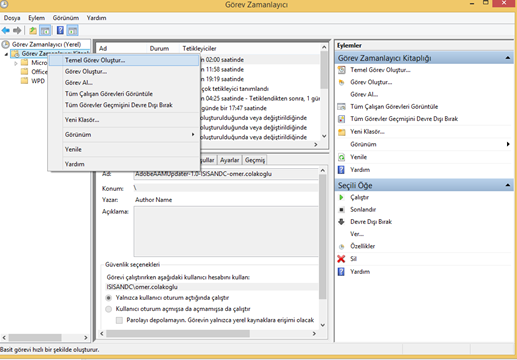
Task: Click the green Çalıştır play icon
Action: pyautogui.click(x=341, y=197)
